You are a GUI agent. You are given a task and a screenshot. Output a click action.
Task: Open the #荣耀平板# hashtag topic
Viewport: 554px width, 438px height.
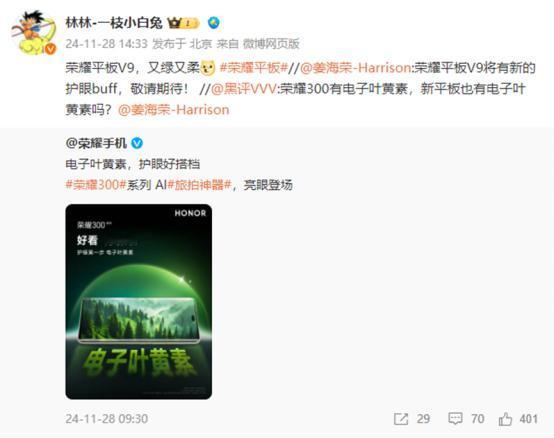pyautogui.click(x=254, y=68)
